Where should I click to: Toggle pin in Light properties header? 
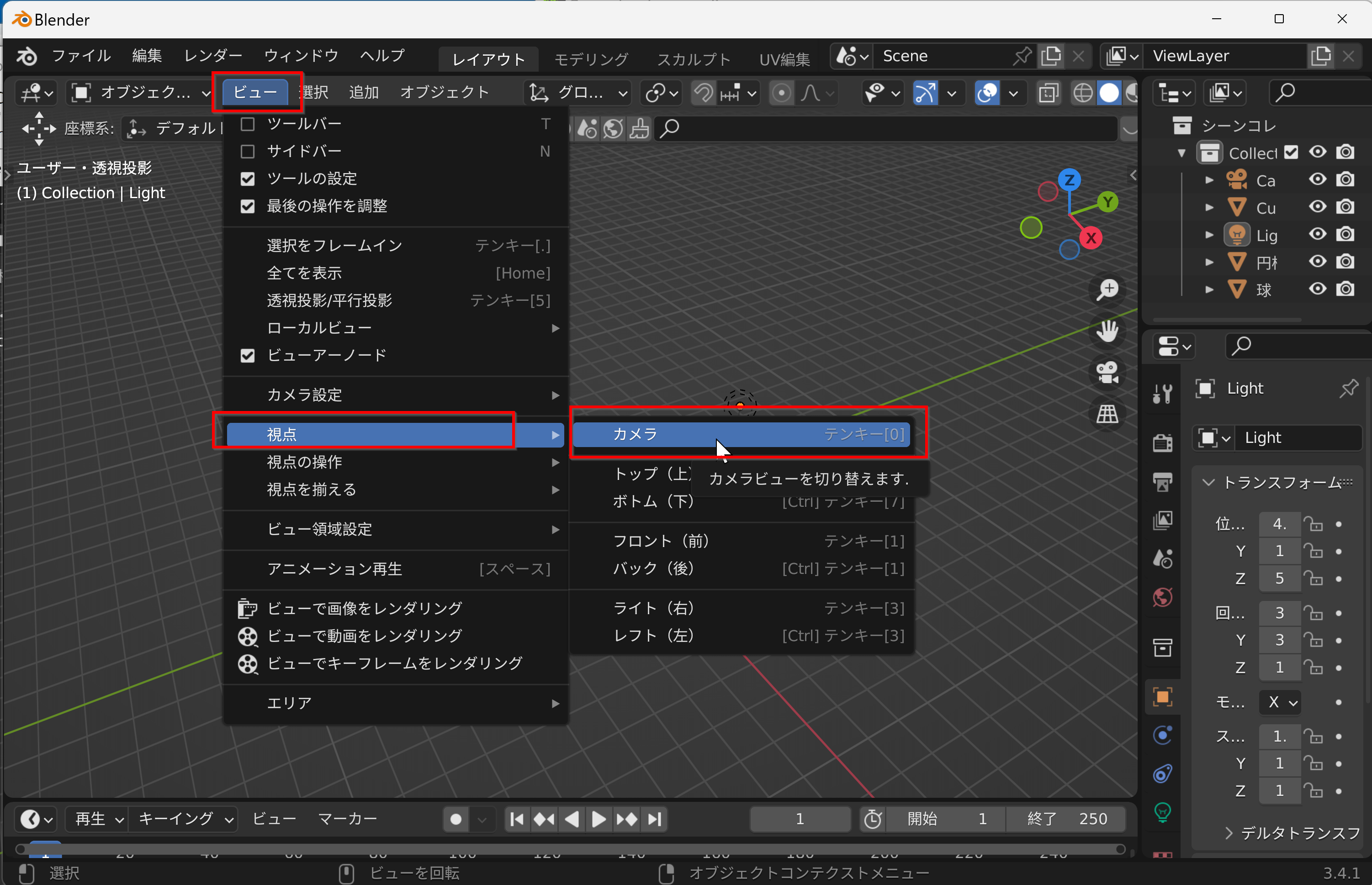(x=1348, y=389)
